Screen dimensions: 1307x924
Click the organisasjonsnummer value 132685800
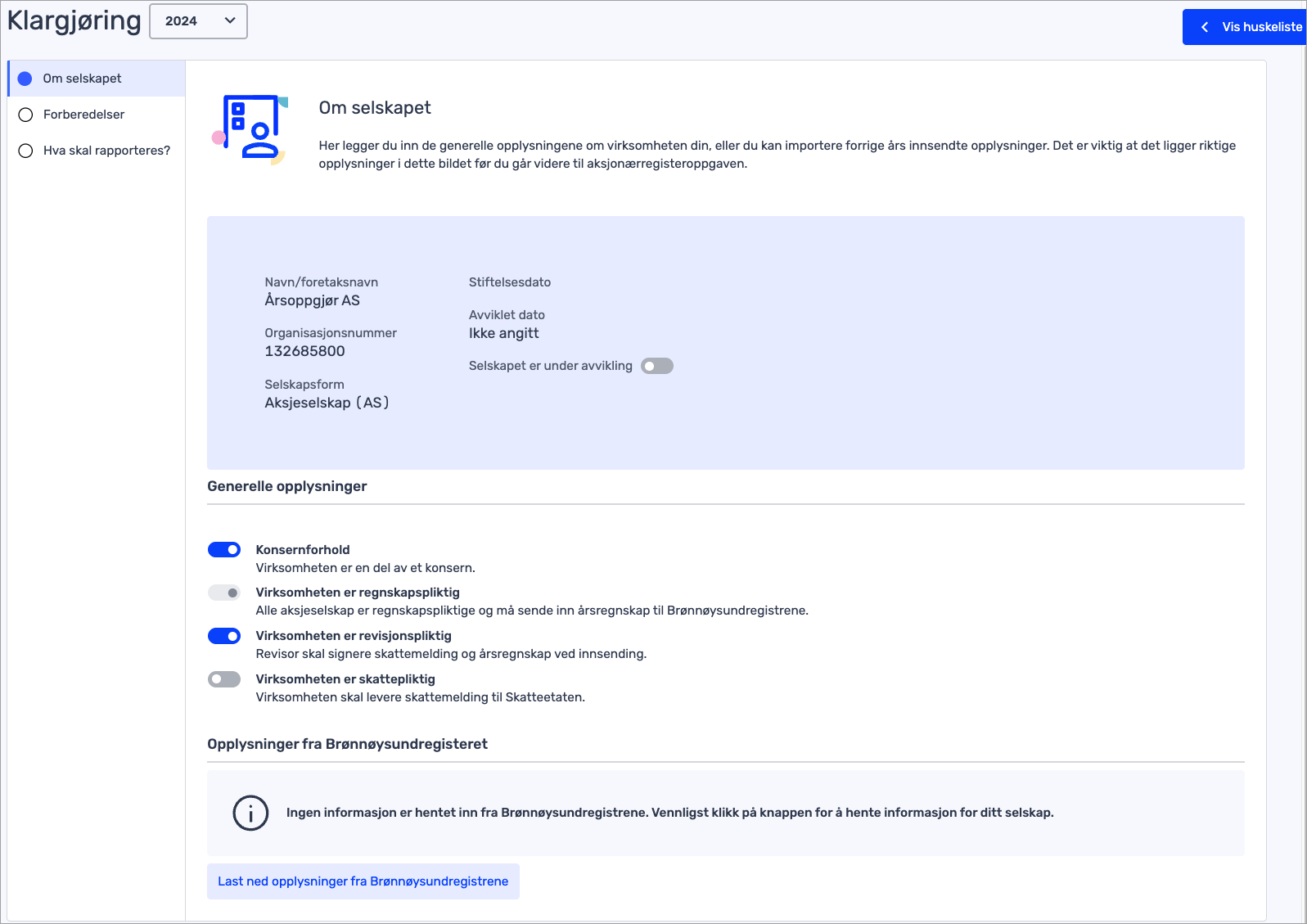tap(304, 351)
